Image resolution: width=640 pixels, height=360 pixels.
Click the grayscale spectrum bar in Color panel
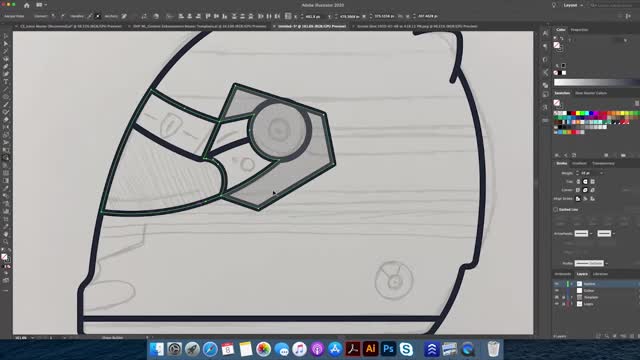click(x=597, y=82)
